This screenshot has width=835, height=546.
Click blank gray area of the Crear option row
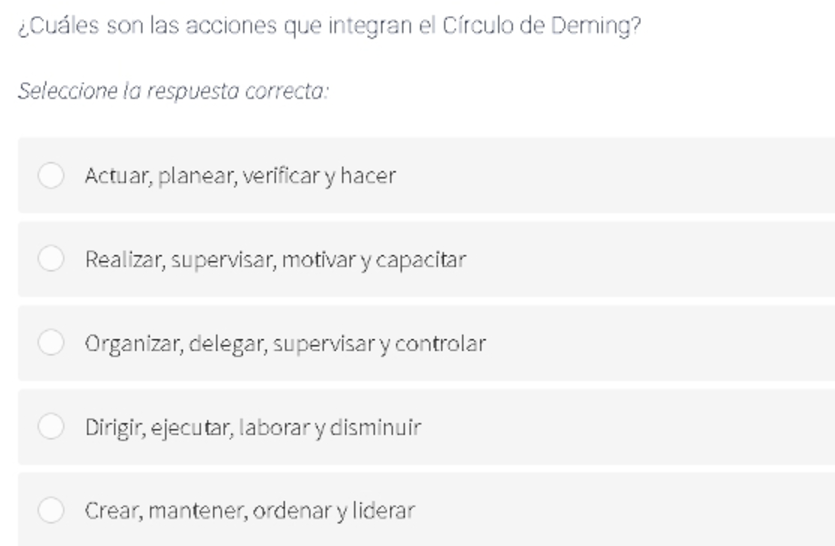point(623,510)
